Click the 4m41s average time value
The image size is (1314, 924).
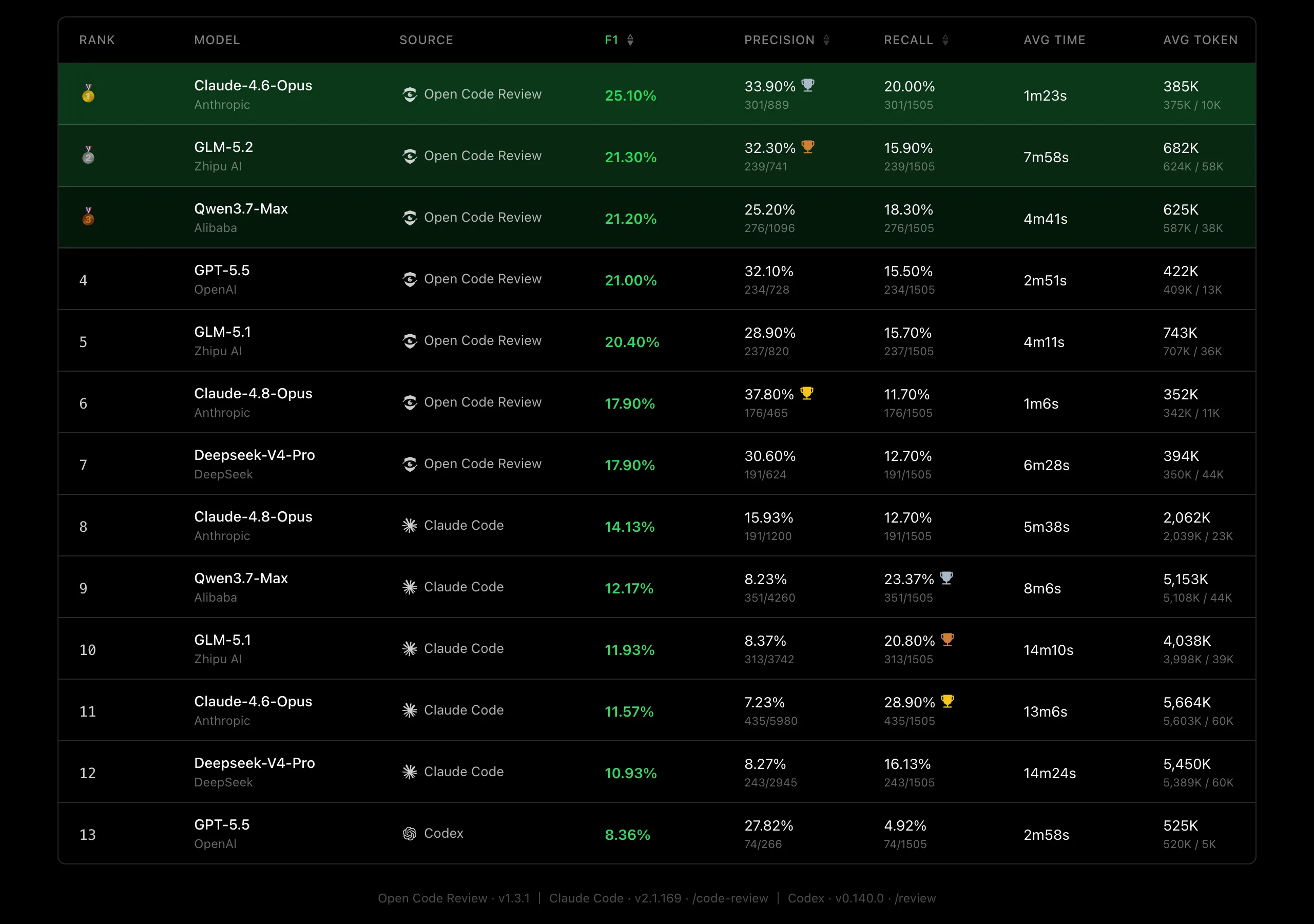pyautogui.click(x=1045, y=219)
